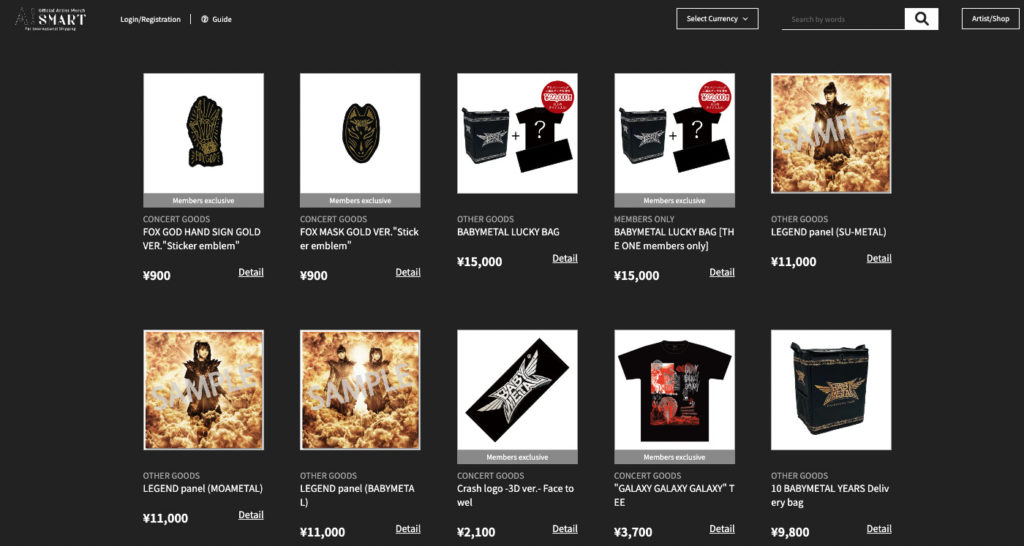Click the magnifying glass search icon

pos(921,19)
